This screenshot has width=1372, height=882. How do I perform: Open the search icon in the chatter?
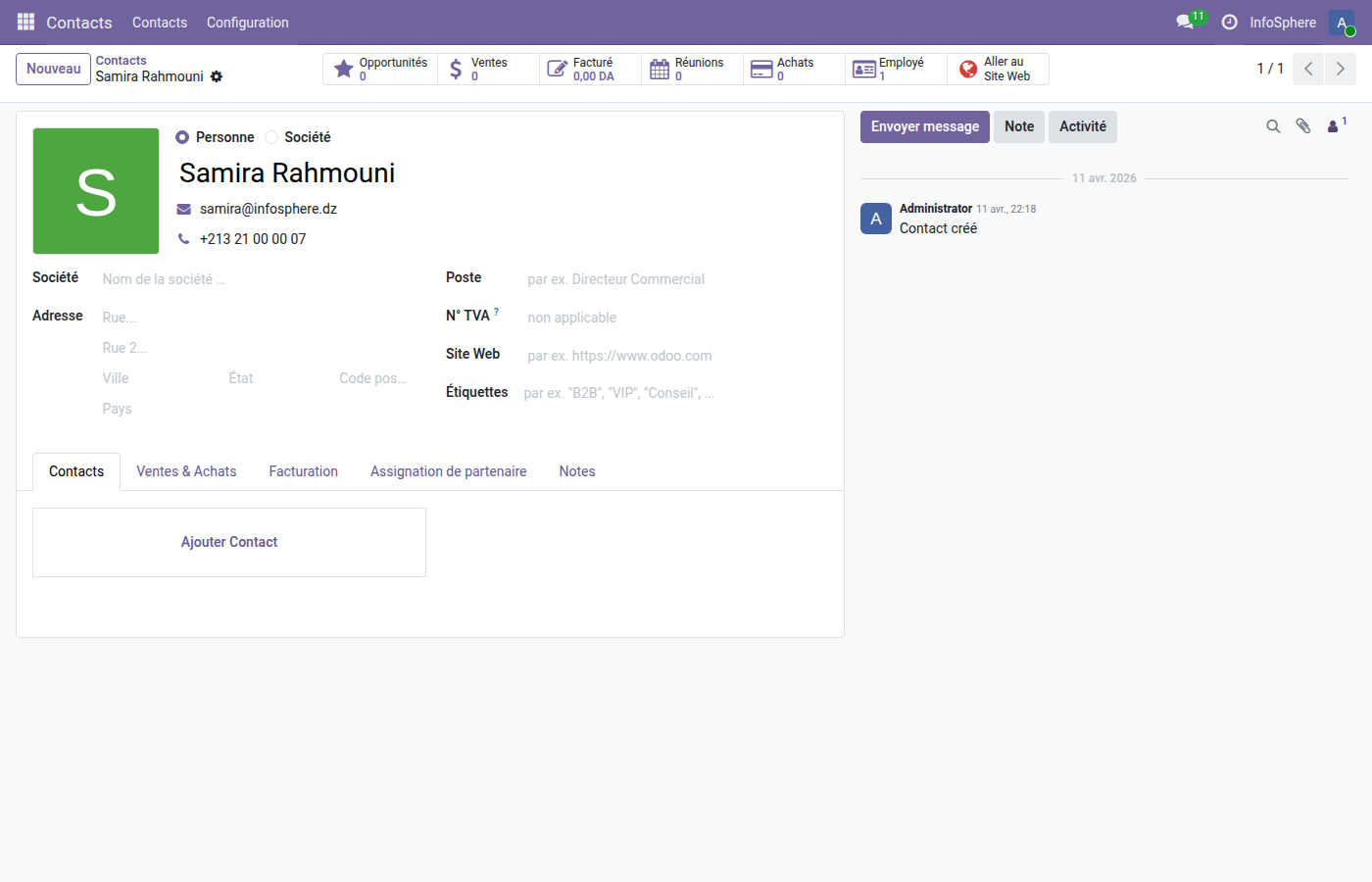pyautogui.click(x=1273, y=126)
